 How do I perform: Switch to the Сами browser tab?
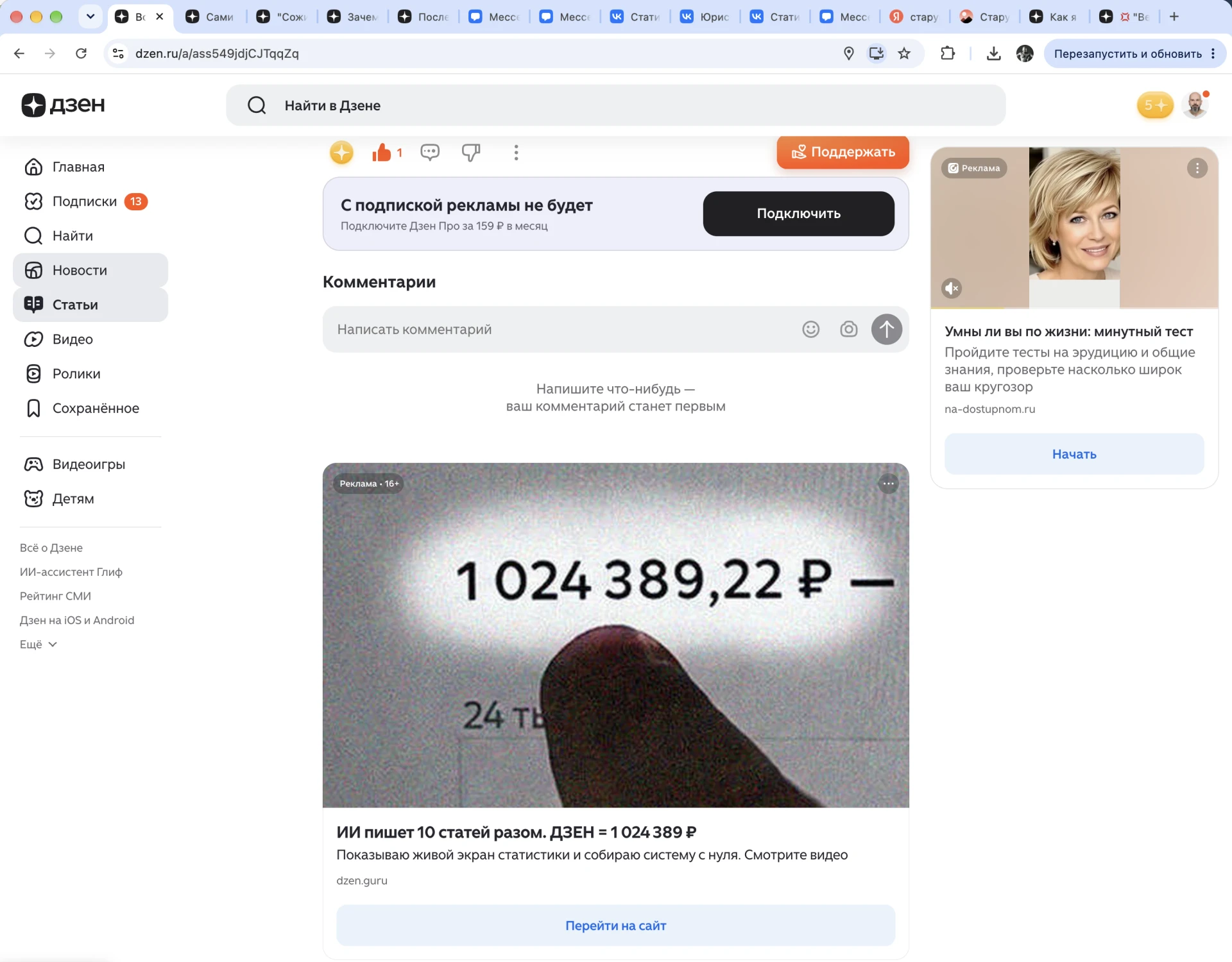point(210,17)
